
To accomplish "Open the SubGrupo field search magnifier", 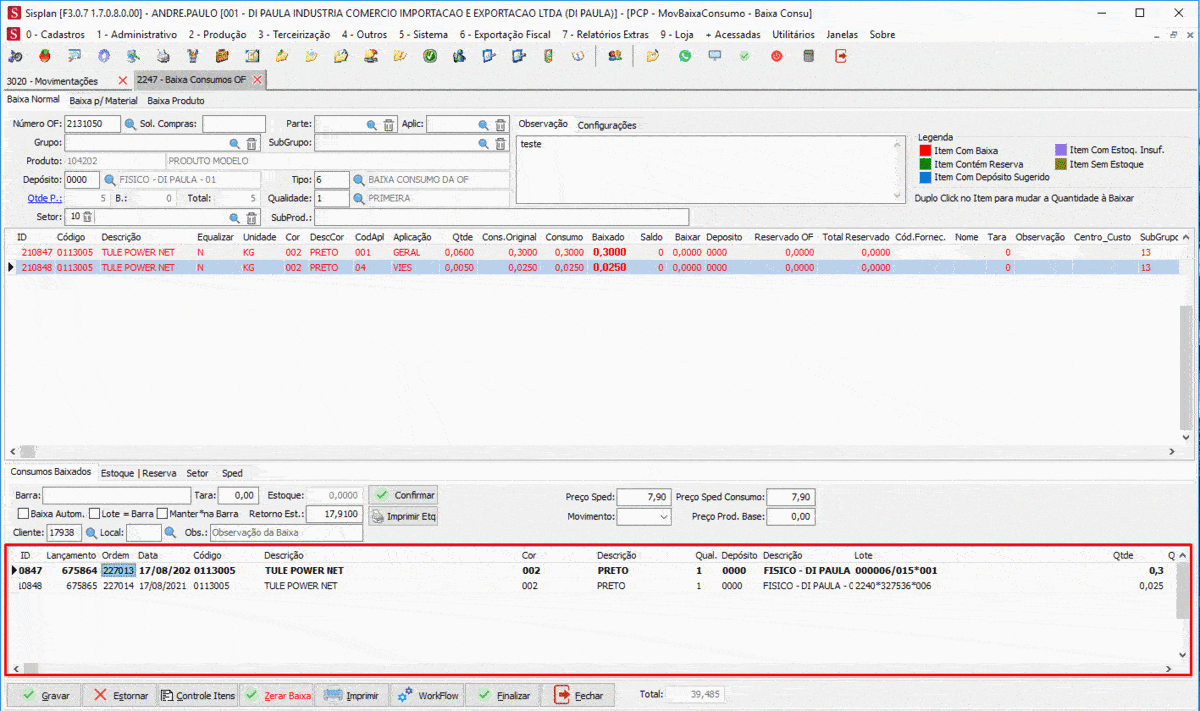I will [x=484, y=143].
